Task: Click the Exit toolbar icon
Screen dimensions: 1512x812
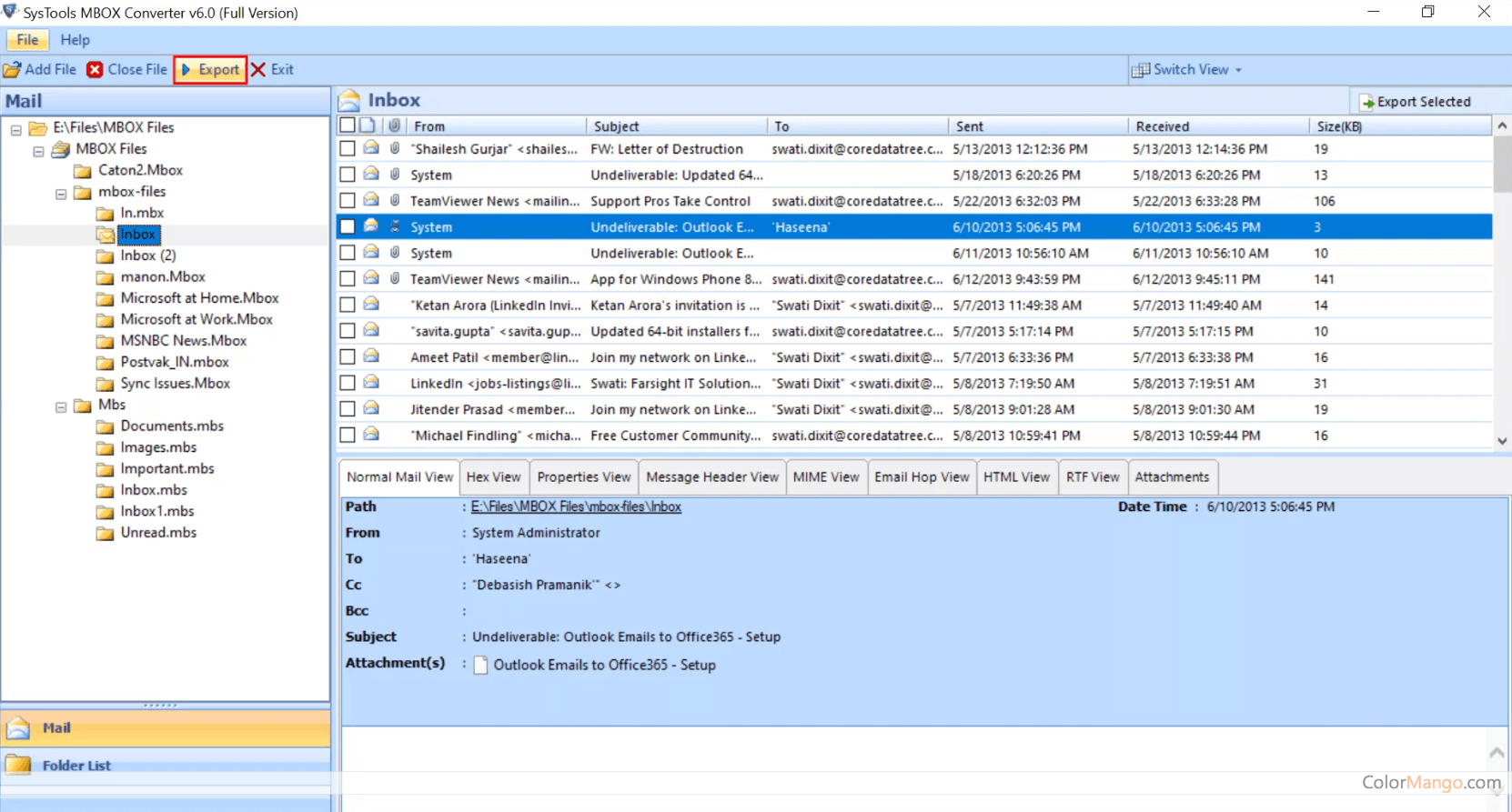Action: [258, 70]
